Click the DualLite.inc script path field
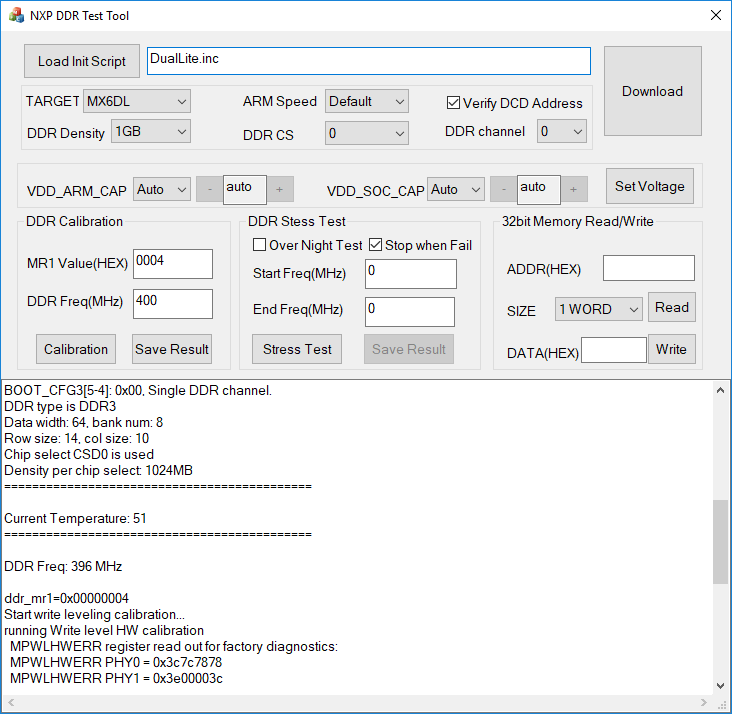The width and height of the screenshot is (732, 714). pyautogui.click(x=369, y=61)
